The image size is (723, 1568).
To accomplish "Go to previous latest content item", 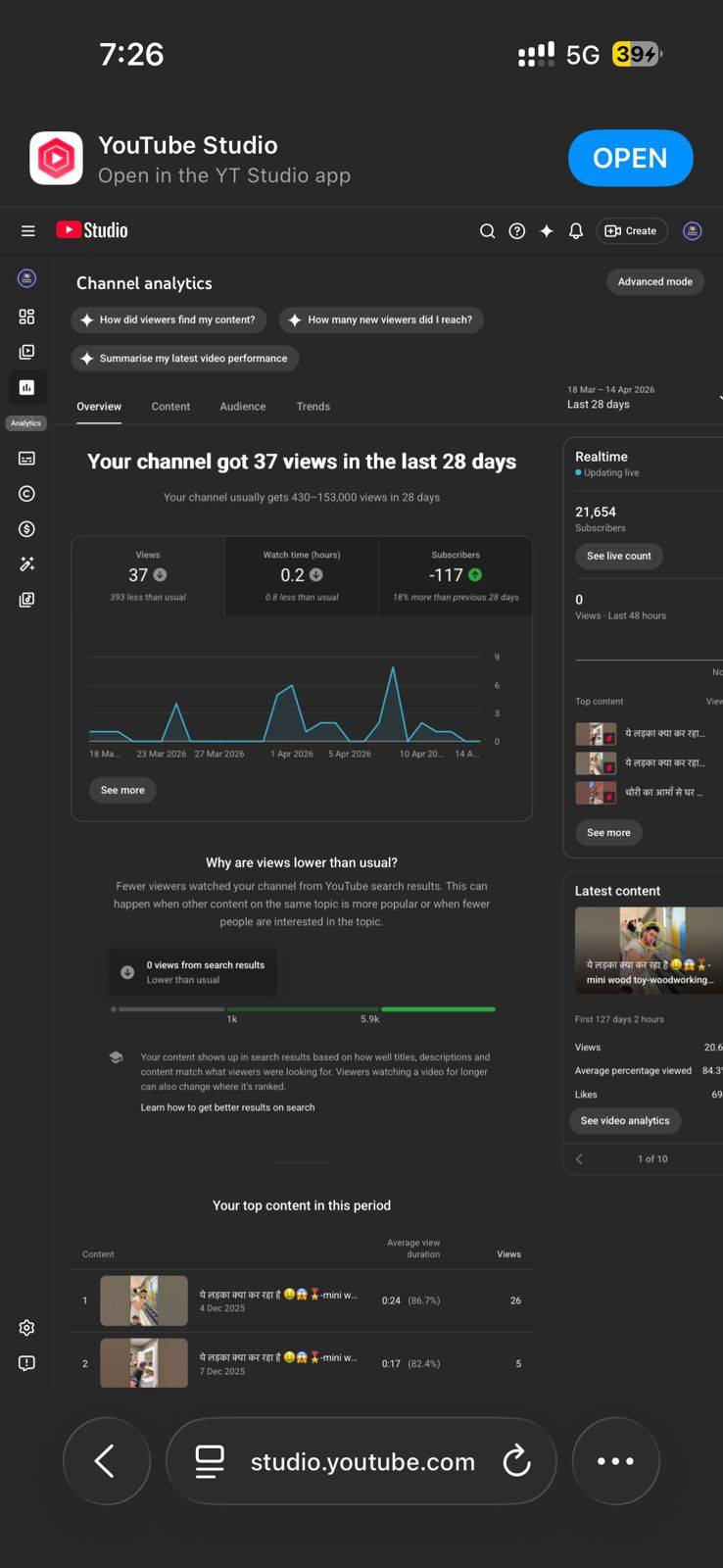I will [579, 1158].
